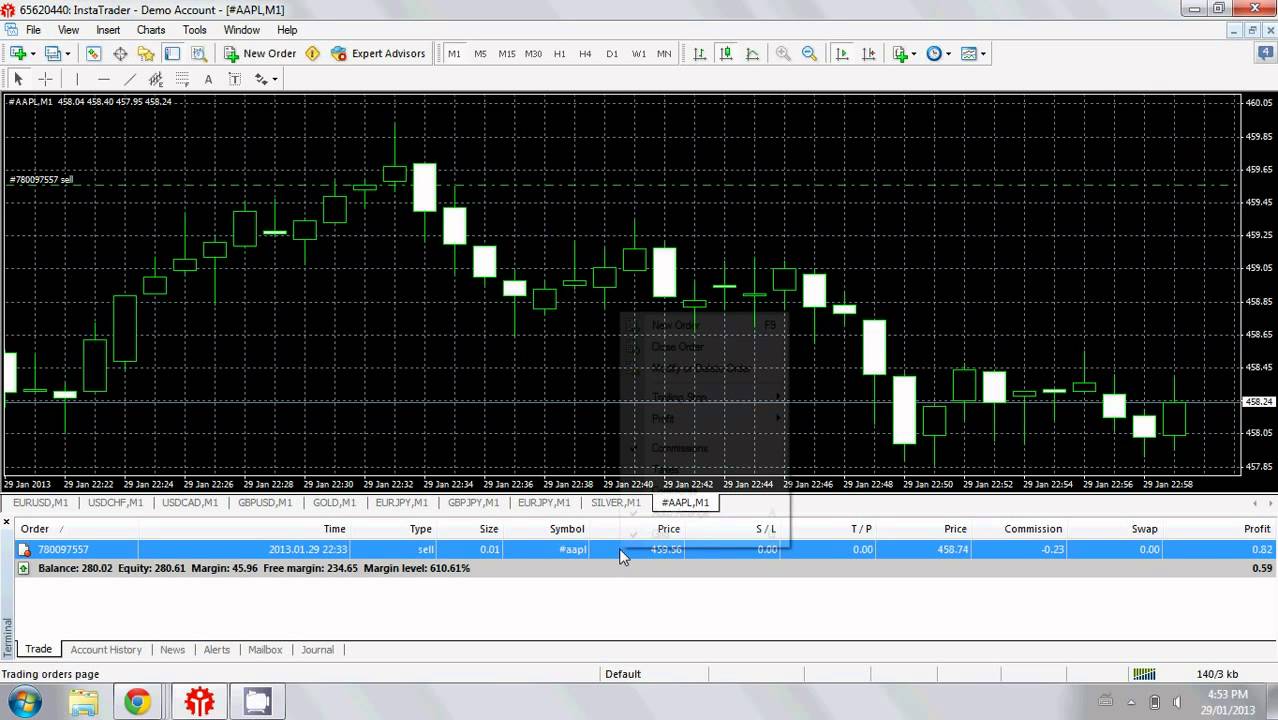Switch the chart to Bar Chart view
Viewport: 1278px width, 720px height.
click(x=700, y=54)
